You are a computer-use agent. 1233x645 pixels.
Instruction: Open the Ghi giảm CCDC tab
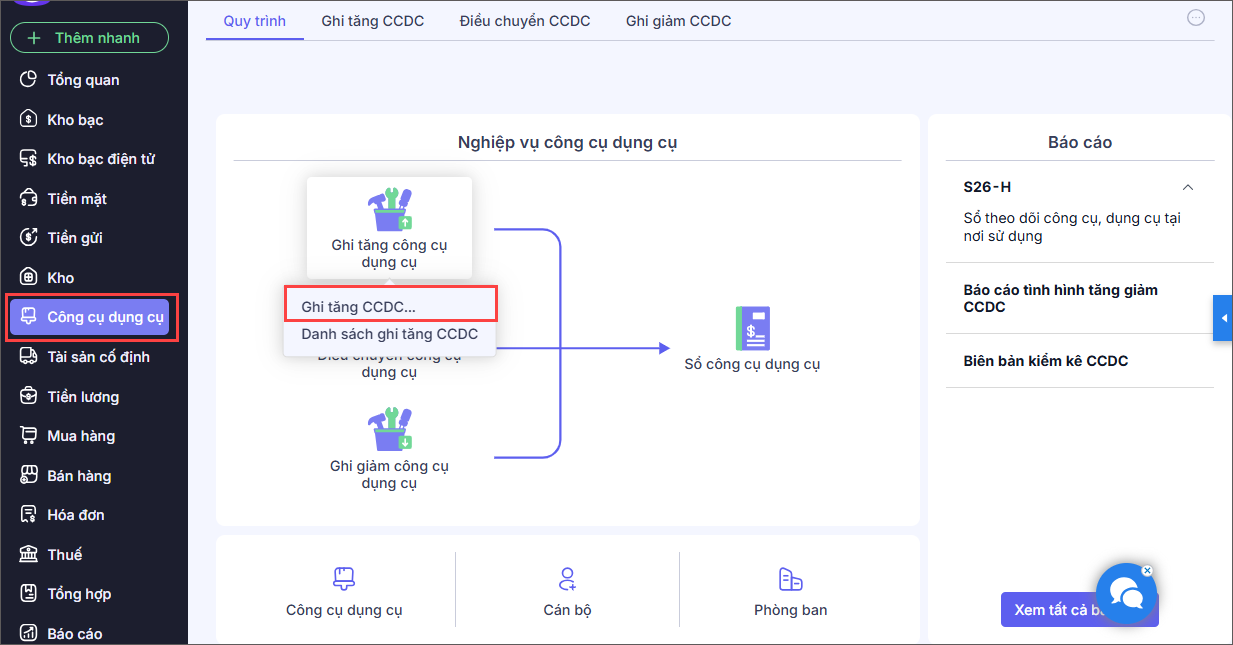tap(678, 21)
